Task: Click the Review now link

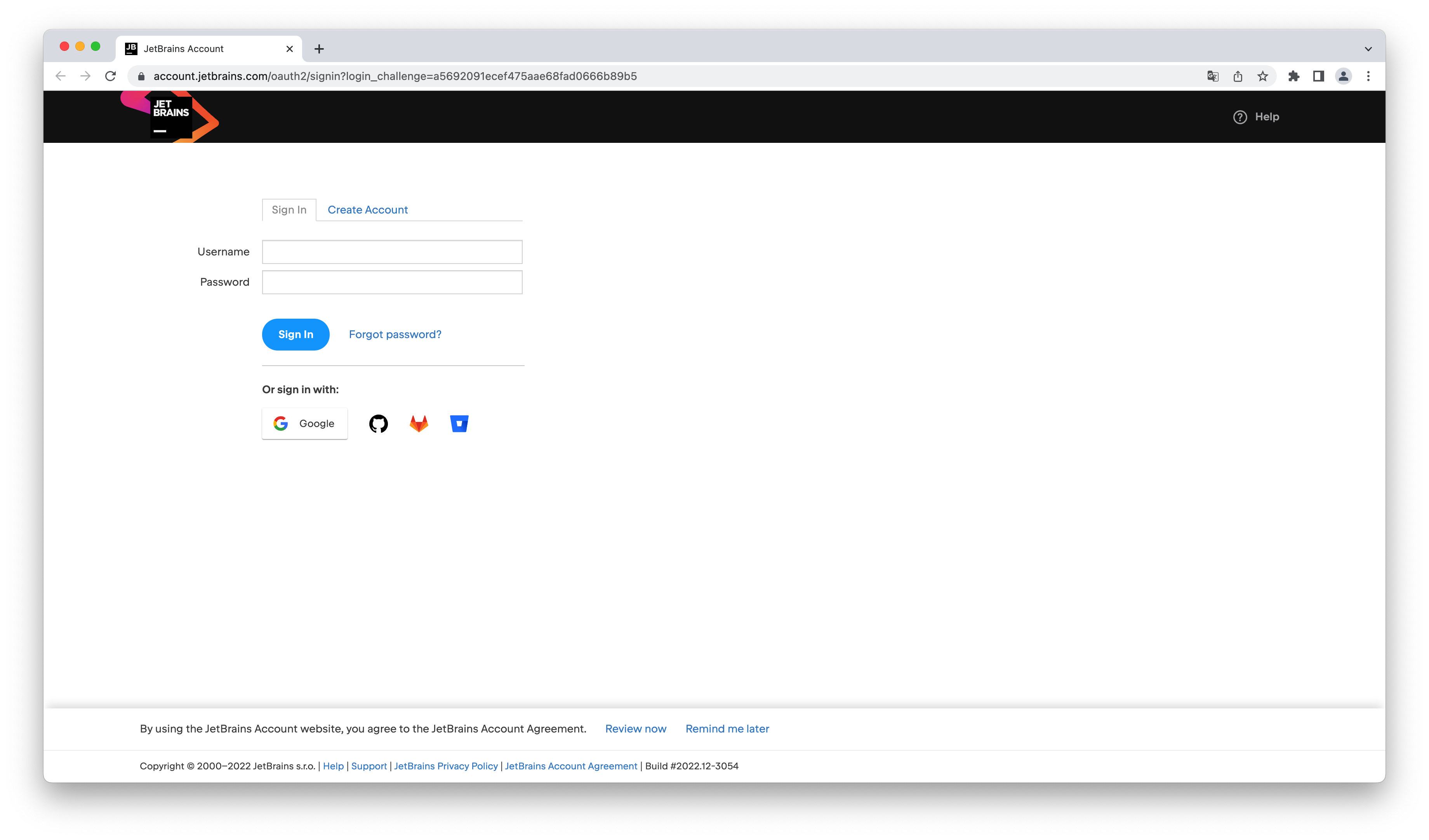Action: click(636, 728)
